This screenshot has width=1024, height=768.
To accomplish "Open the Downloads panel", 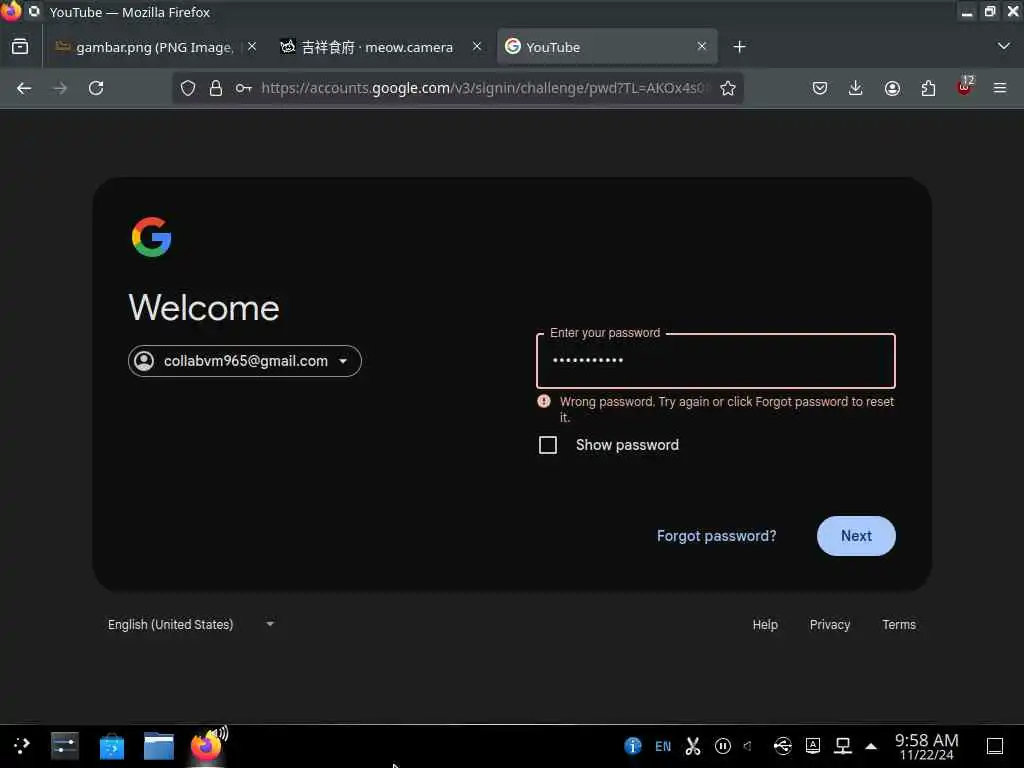I will click(x=856, y=88).
